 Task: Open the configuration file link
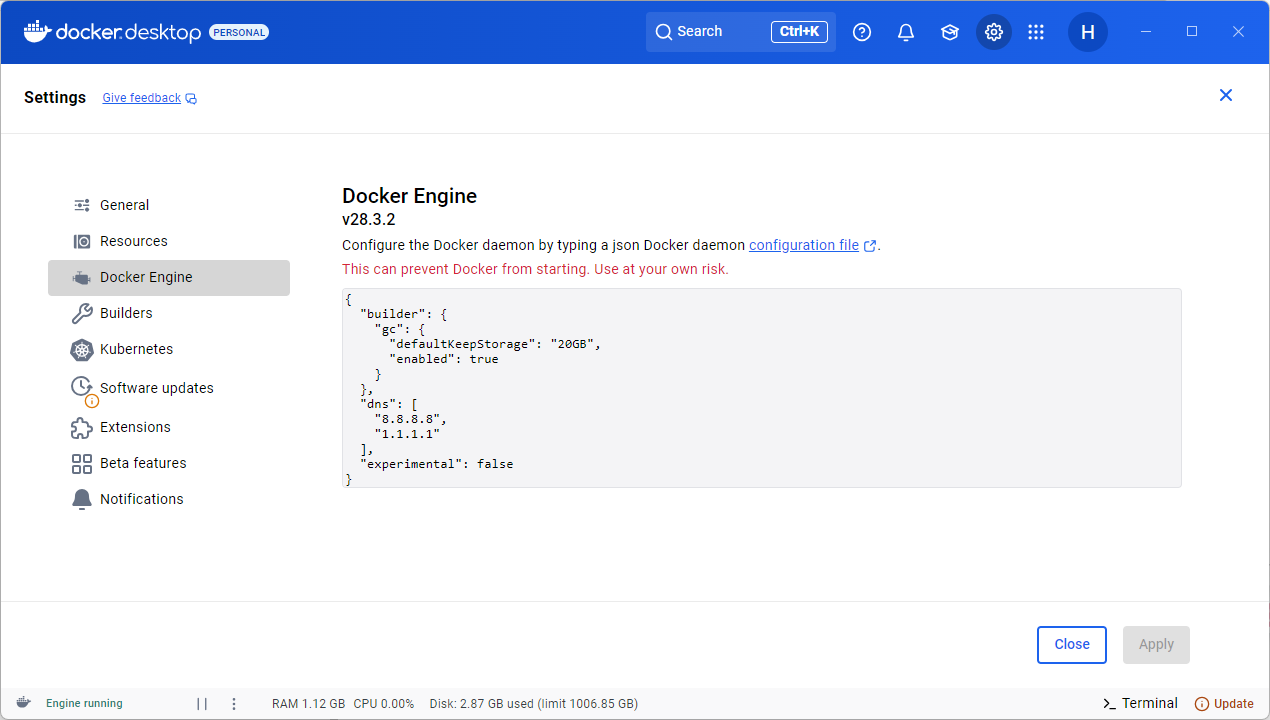point(804,245)
